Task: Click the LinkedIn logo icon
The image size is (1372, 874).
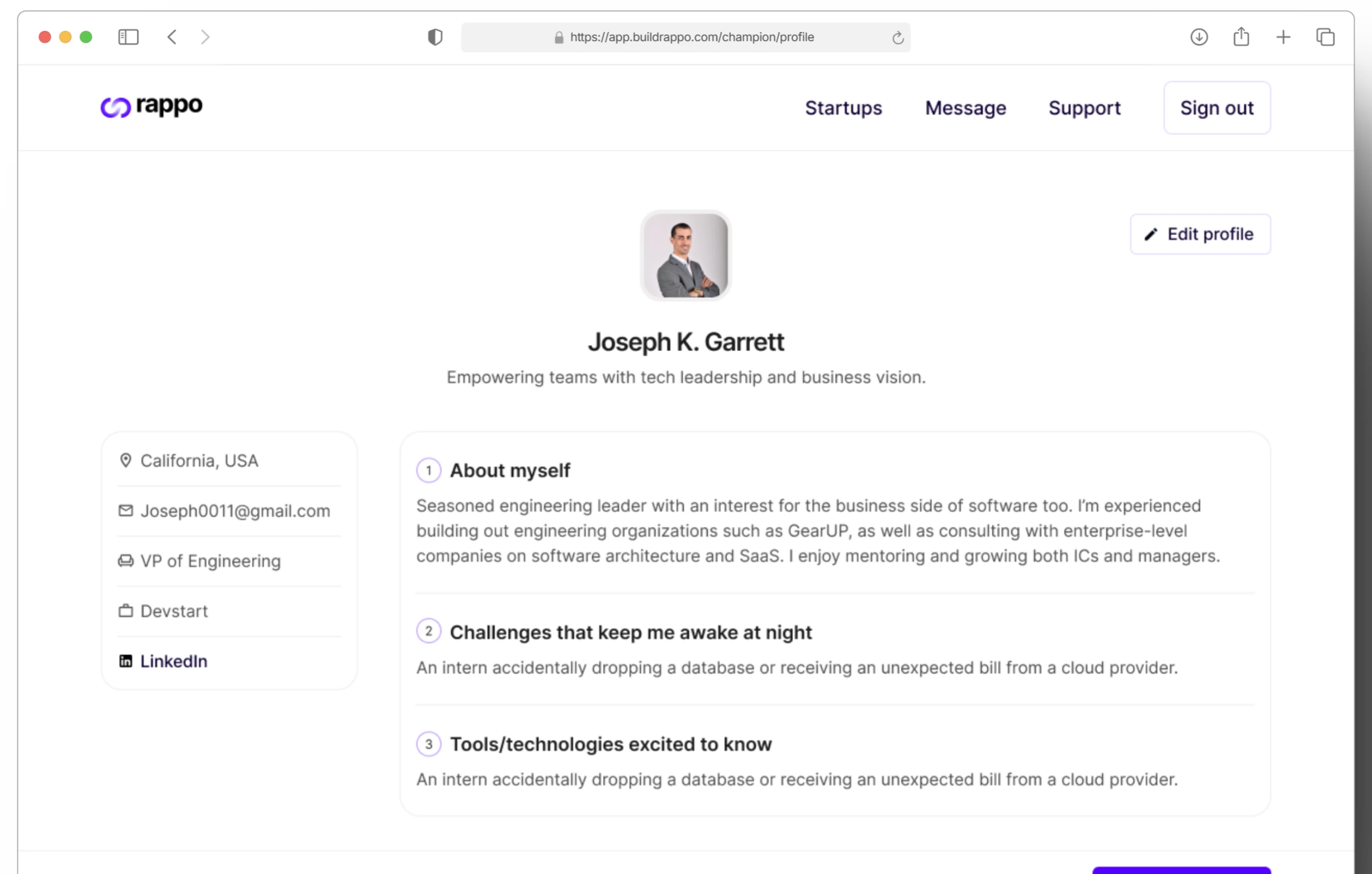Action: pyautogui.click(x=126, y=661)
